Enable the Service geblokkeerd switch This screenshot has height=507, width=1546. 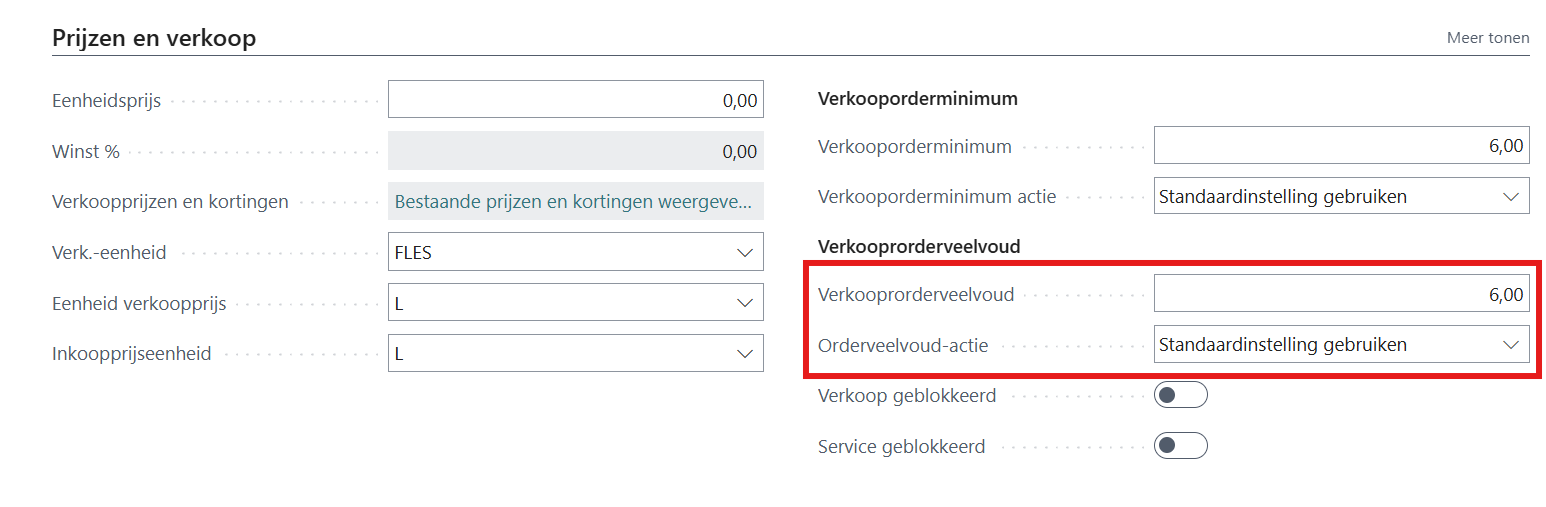1180,446
